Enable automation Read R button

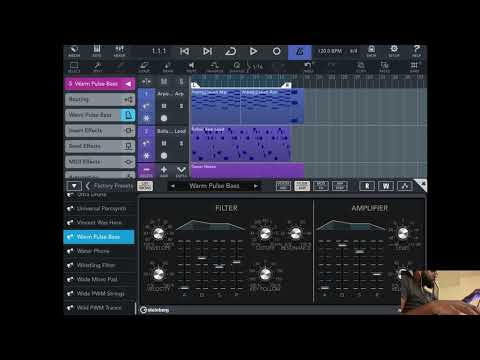tap(367, 186)
